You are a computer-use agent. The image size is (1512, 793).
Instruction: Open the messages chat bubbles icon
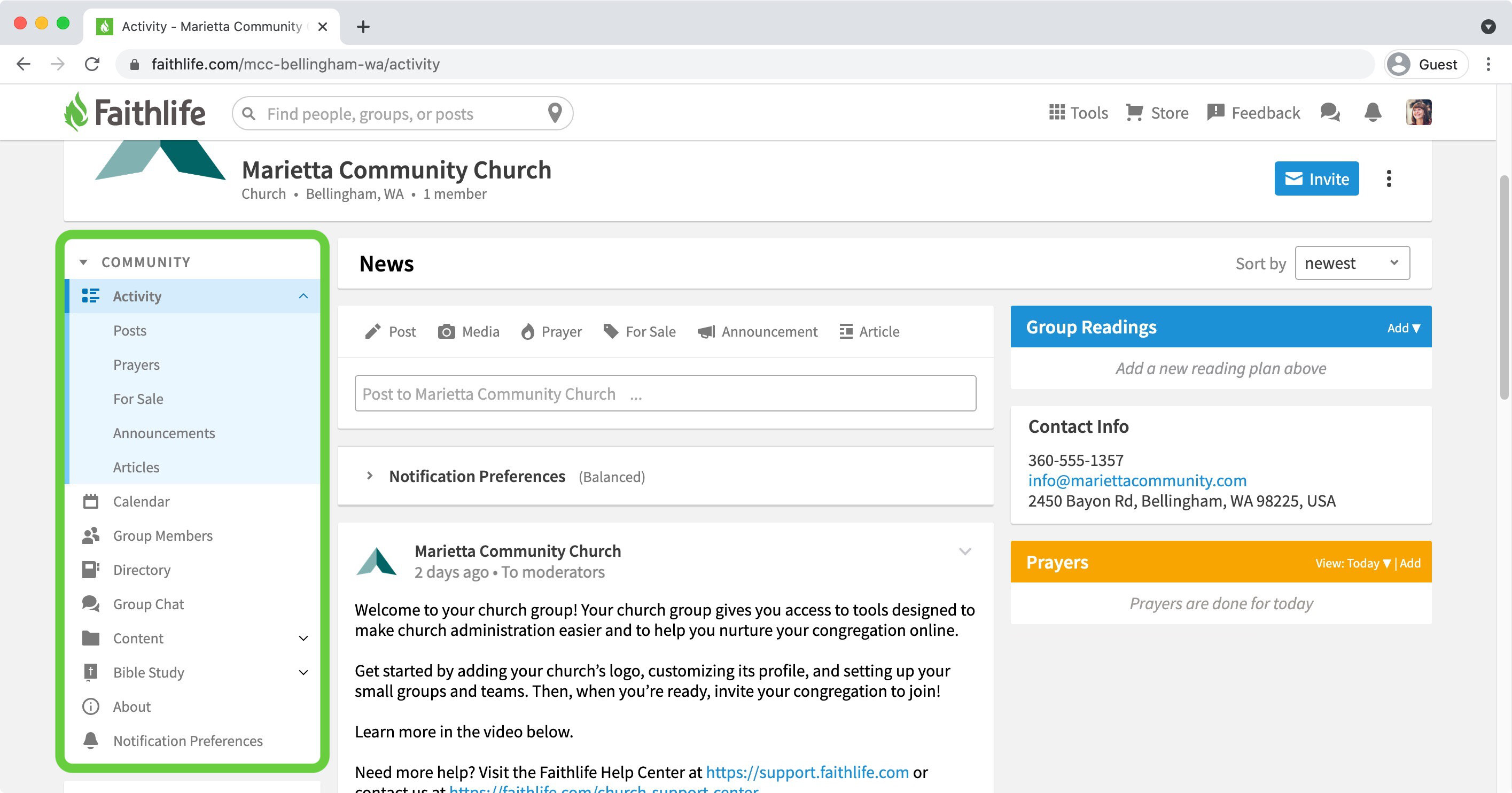[x=1330, y=112]
